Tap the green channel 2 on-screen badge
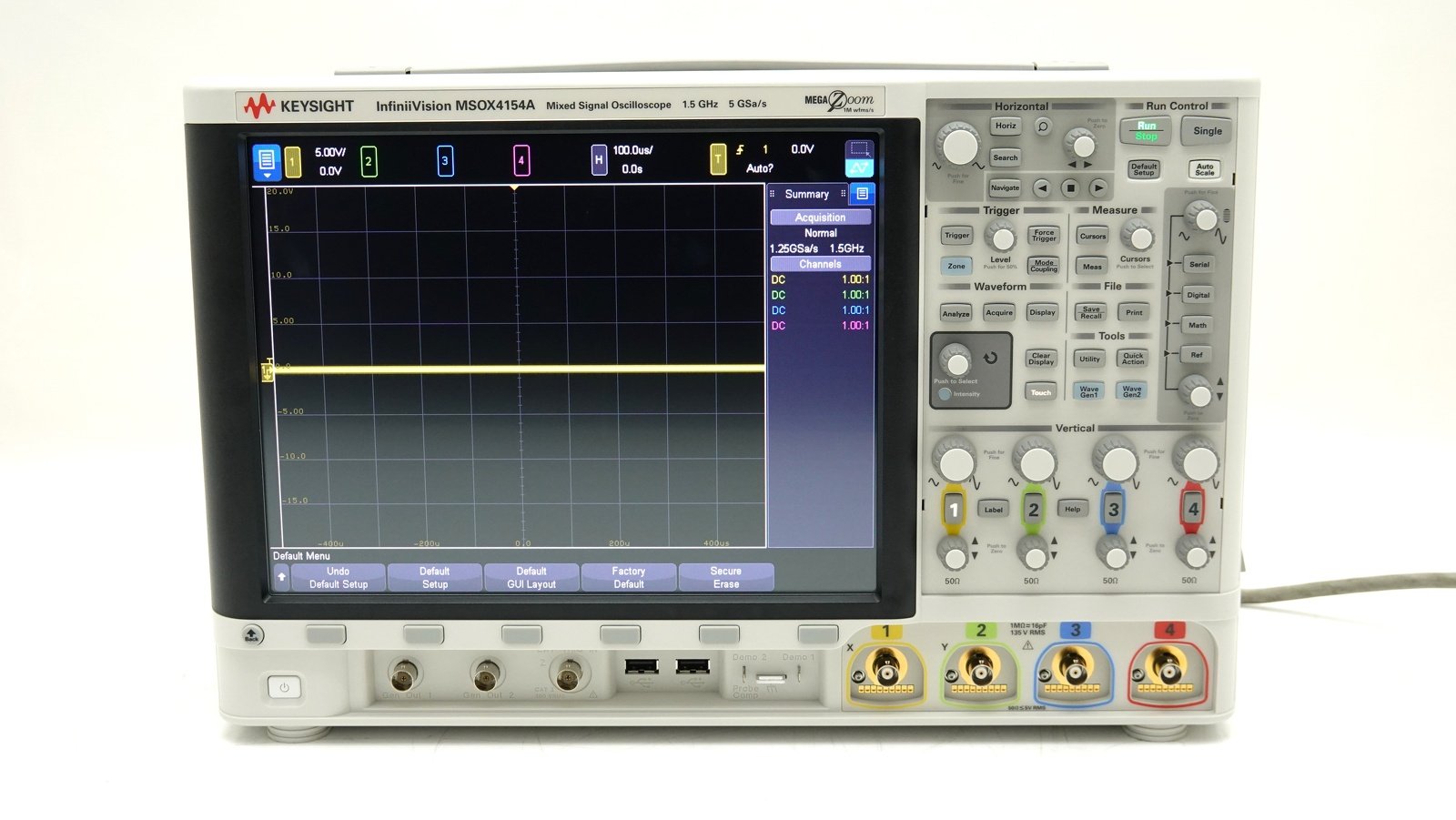The image size is (1456, 820). 369,161
